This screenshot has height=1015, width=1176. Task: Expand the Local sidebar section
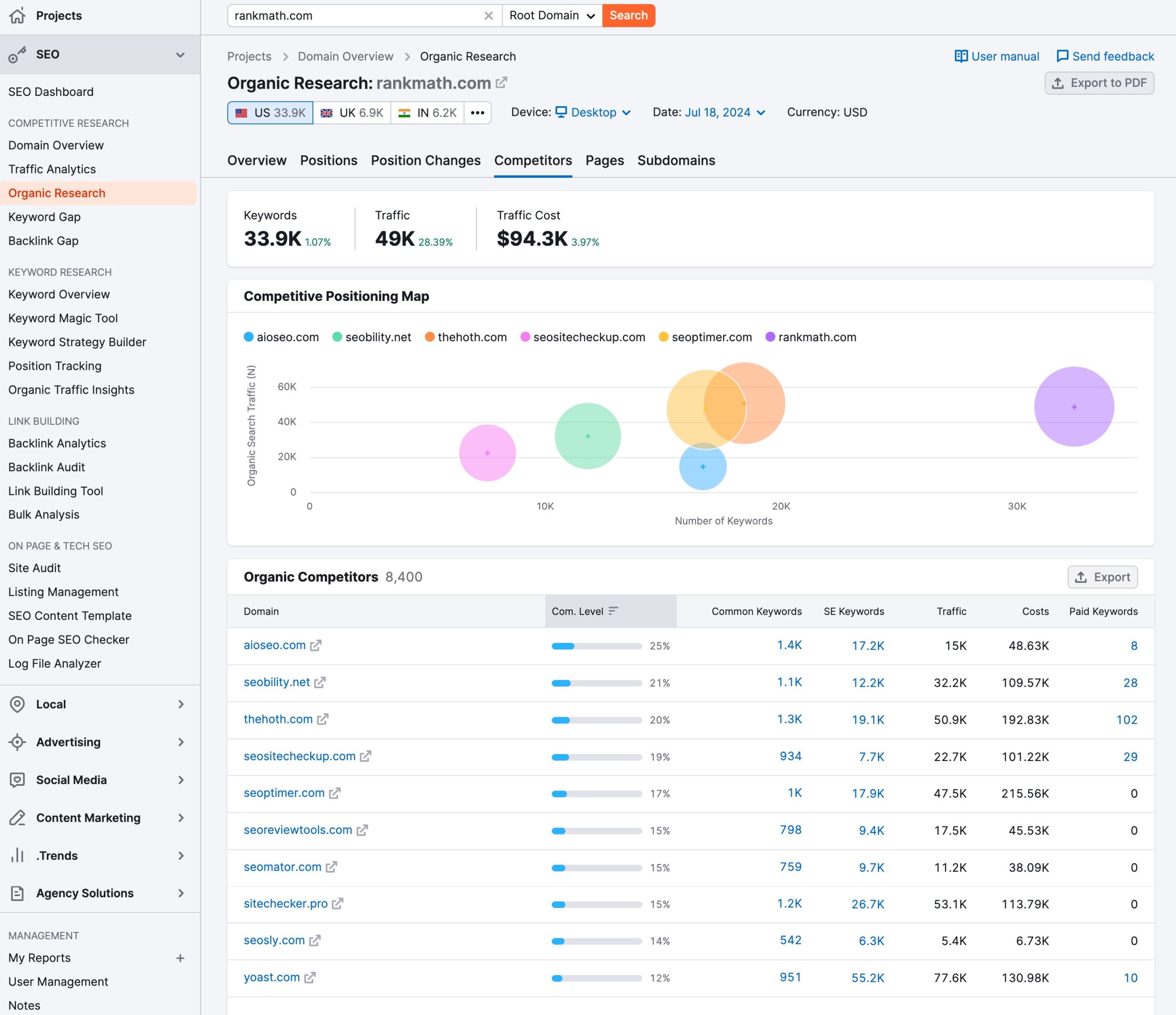pos(181,704)
